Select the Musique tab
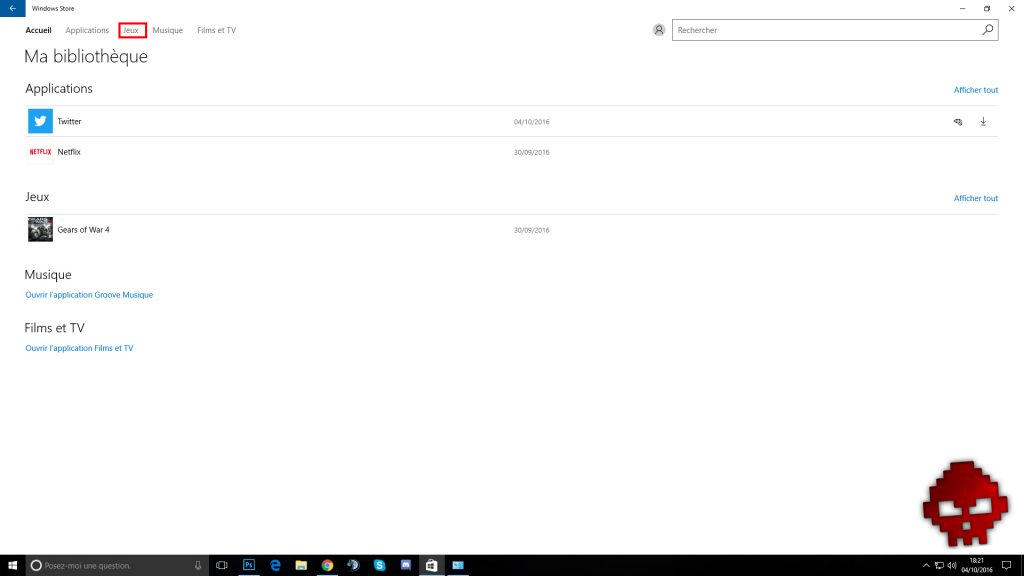Screen dimensions: 1024x576 (168, 30)
